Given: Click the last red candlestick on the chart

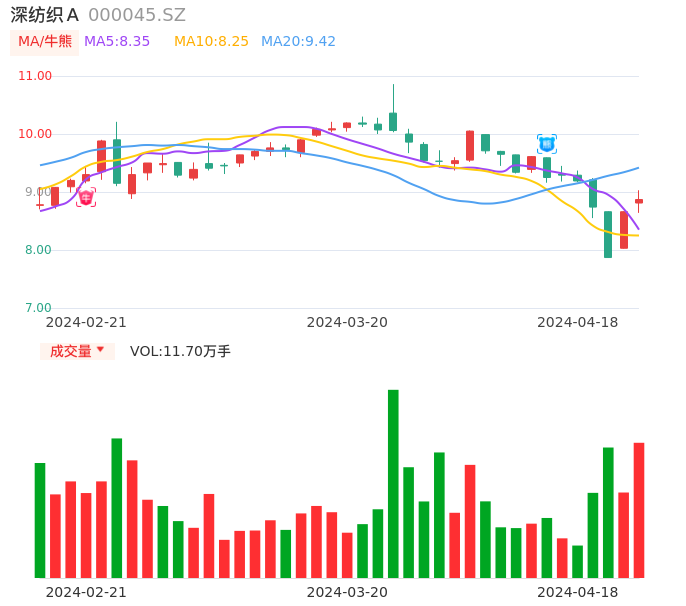Looking at the screenshot, I should [x=639, y=201].
